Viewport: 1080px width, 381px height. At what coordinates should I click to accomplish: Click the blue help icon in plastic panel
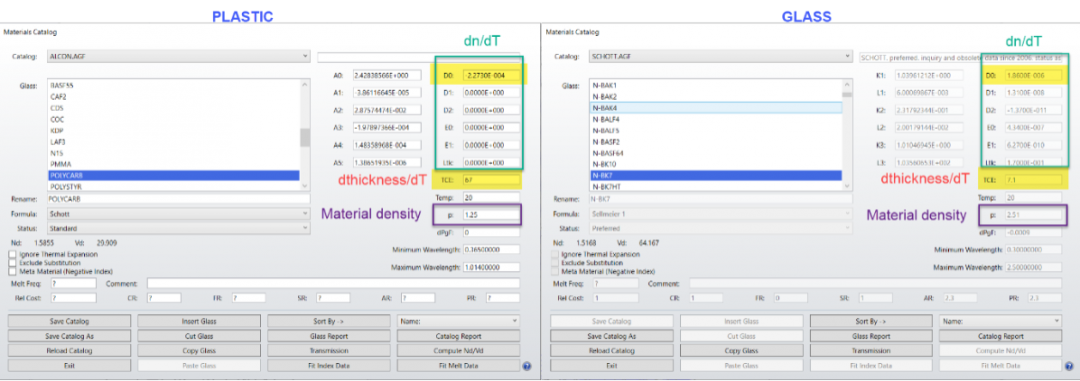[526, 366]
